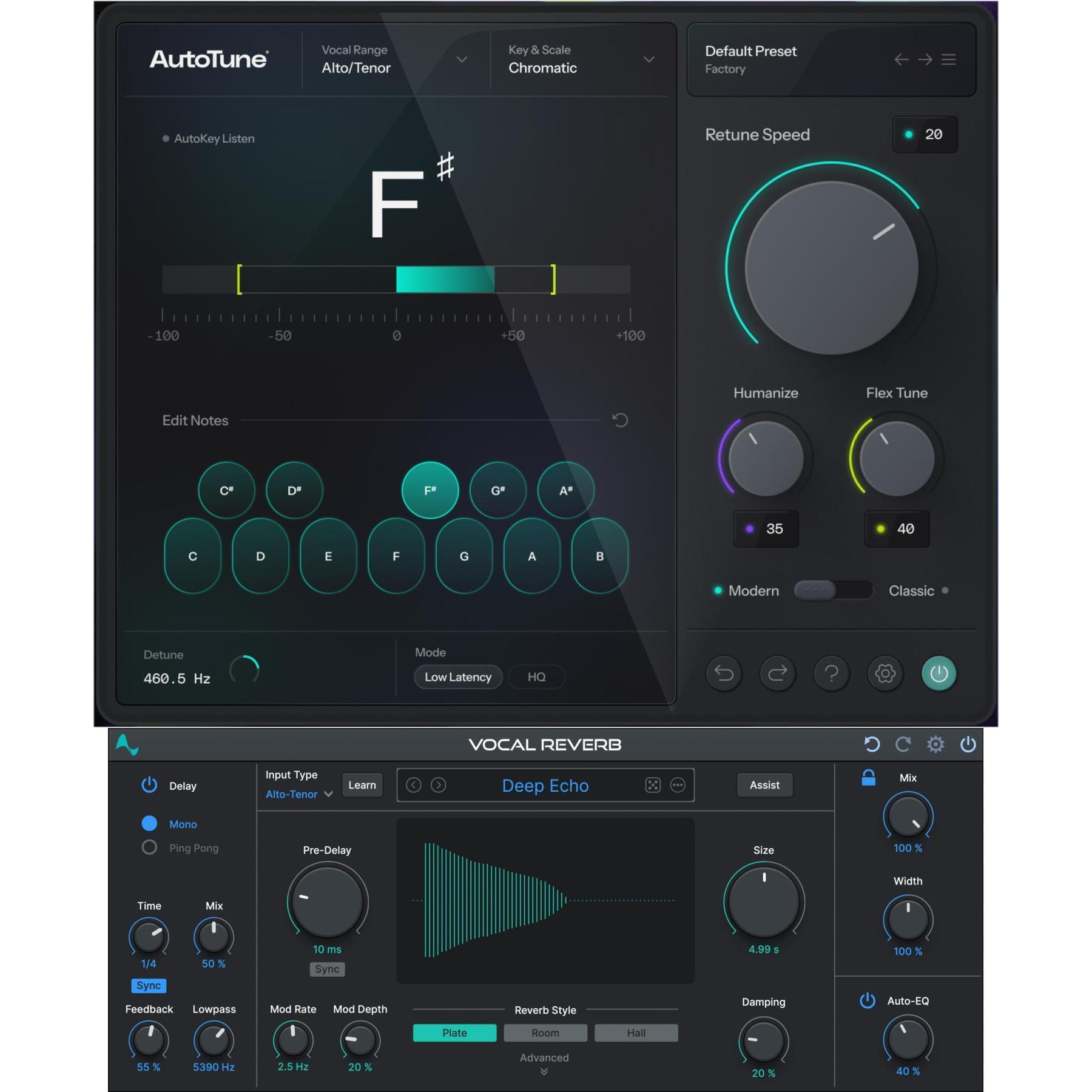
Task: Toggle the Mix lock icon
Action: tap(868, 778)
